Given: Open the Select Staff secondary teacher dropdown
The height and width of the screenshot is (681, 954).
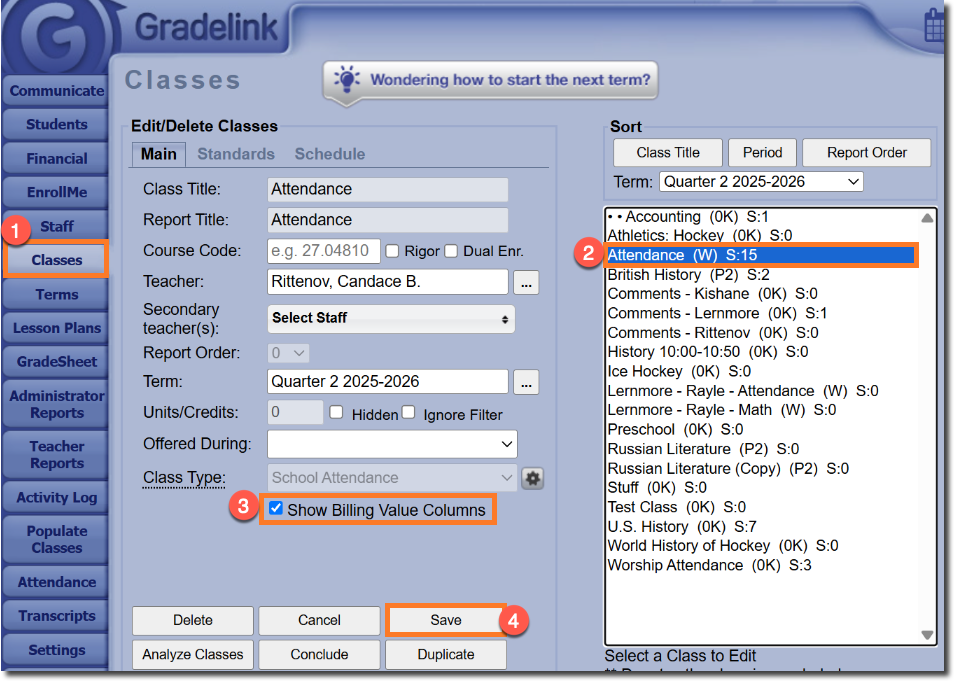Looking at the screenshot, I should pyautogui.click(x=391, y=319).
